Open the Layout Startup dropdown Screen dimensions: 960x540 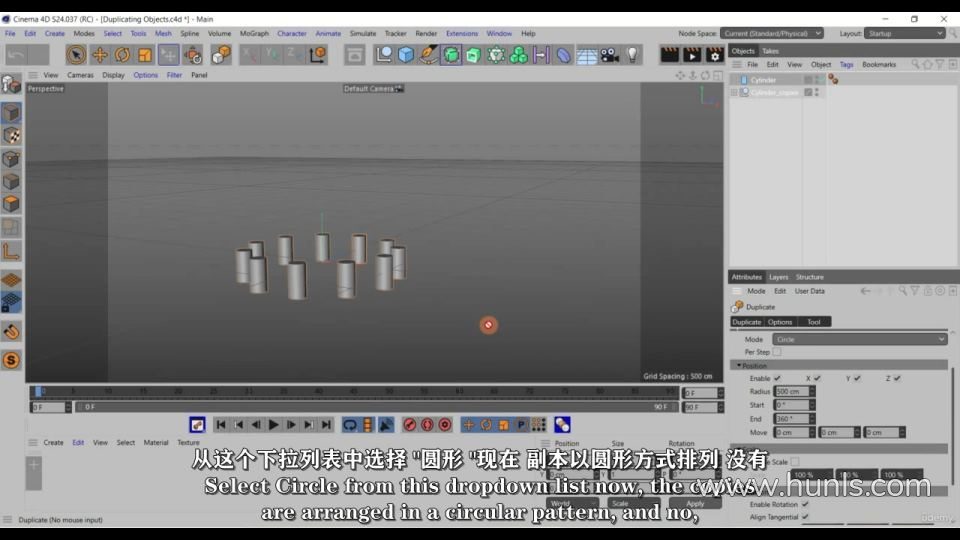tap(905, 34)
